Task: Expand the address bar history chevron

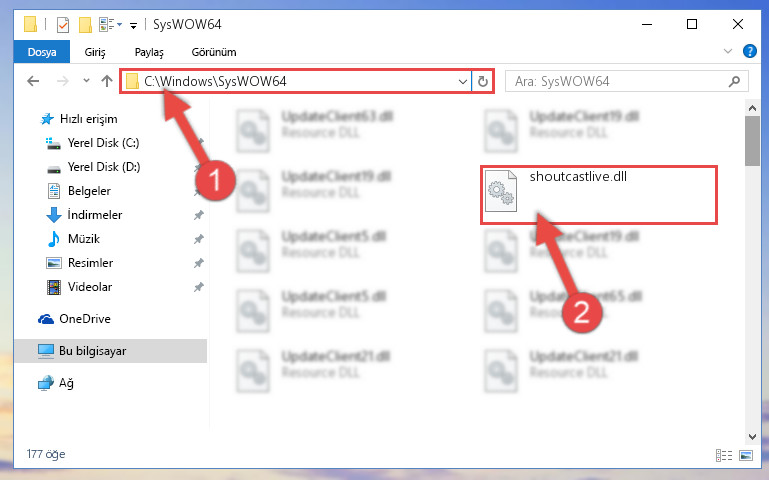Action: (462, 81)
